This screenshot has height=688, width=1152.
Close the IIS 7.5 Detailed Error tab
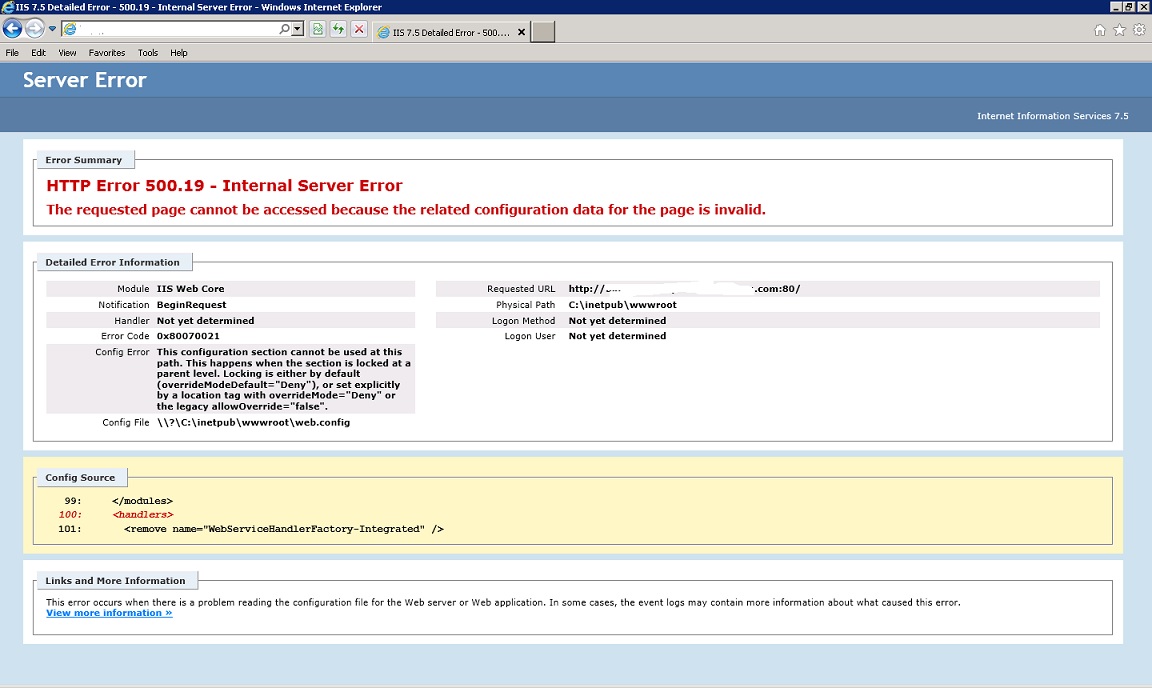tap(522, 32)
